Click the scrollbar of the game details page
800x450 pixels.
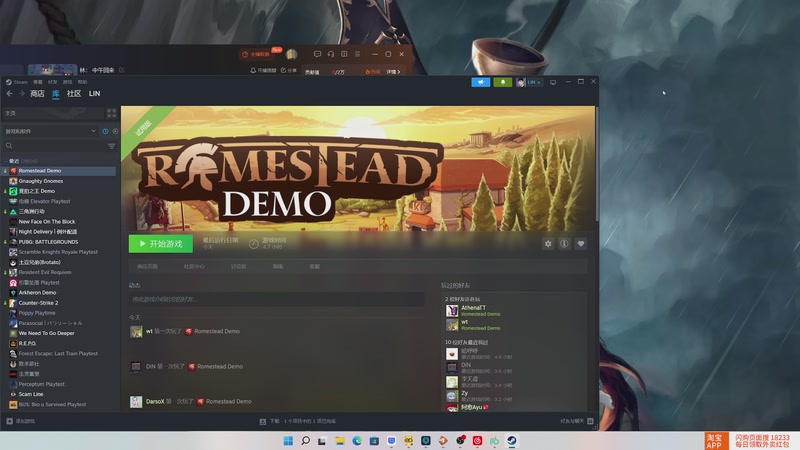tap(596, 163)
